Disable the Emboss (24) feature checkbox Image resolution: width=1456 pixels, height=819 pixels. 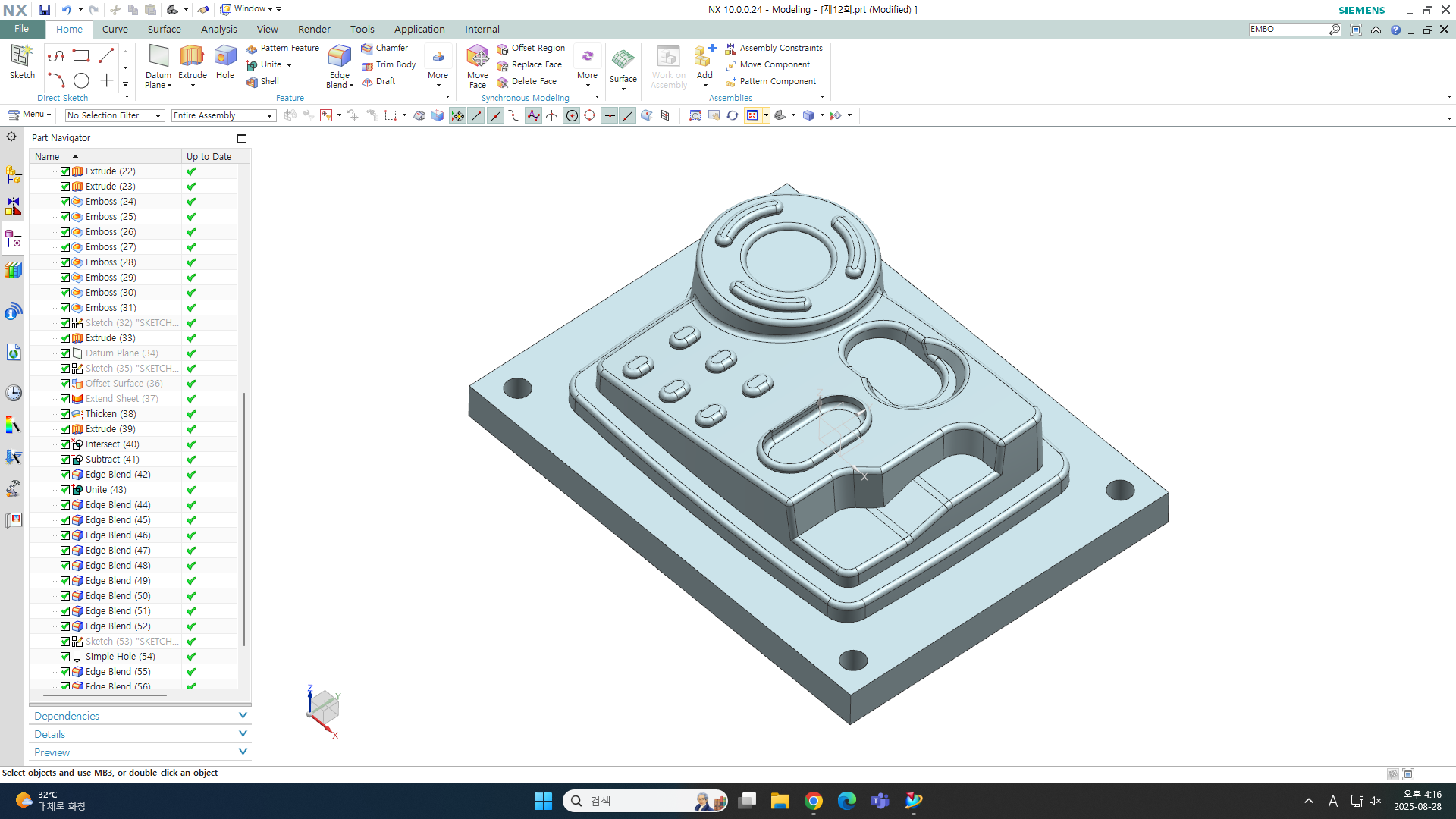(x=65, y=202)
